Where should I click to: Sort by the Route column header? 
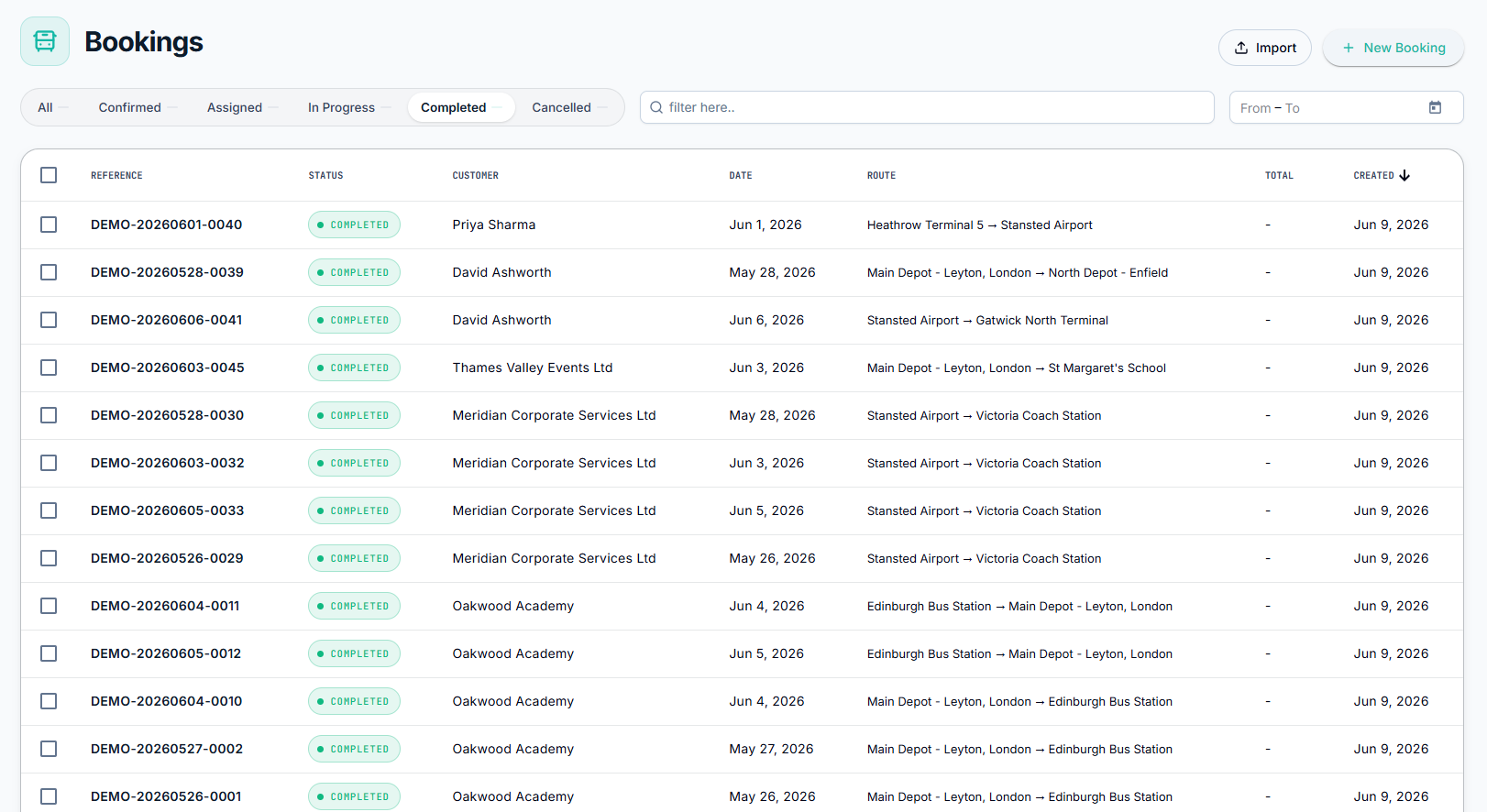click(x=881, y=175)
